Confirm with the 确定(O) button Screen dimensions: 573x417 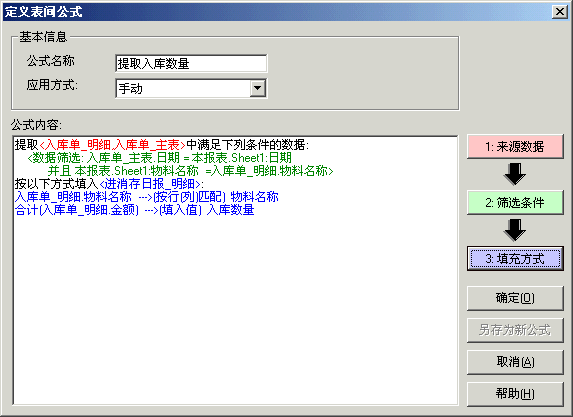pos(515,298)
